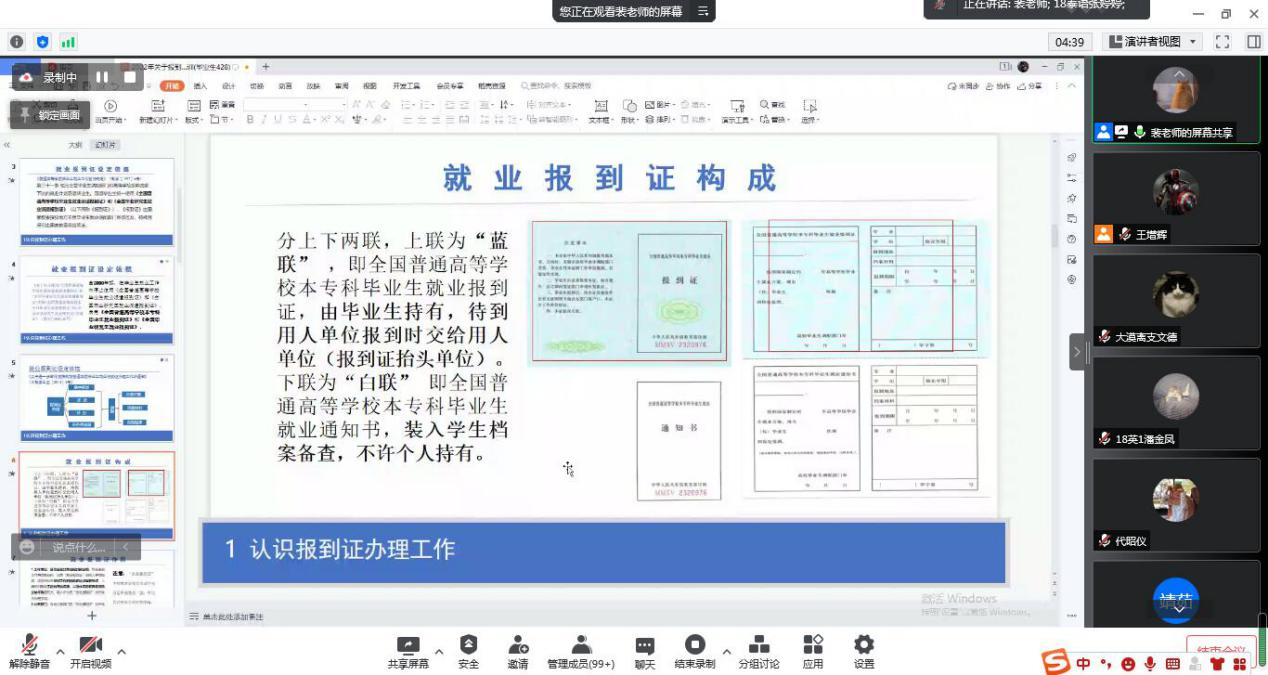Image resolution: width=1268 pixels, height=675 pixels.
Task: Expand the audio options arrow beside 解除静音
Action: (60, 651)
